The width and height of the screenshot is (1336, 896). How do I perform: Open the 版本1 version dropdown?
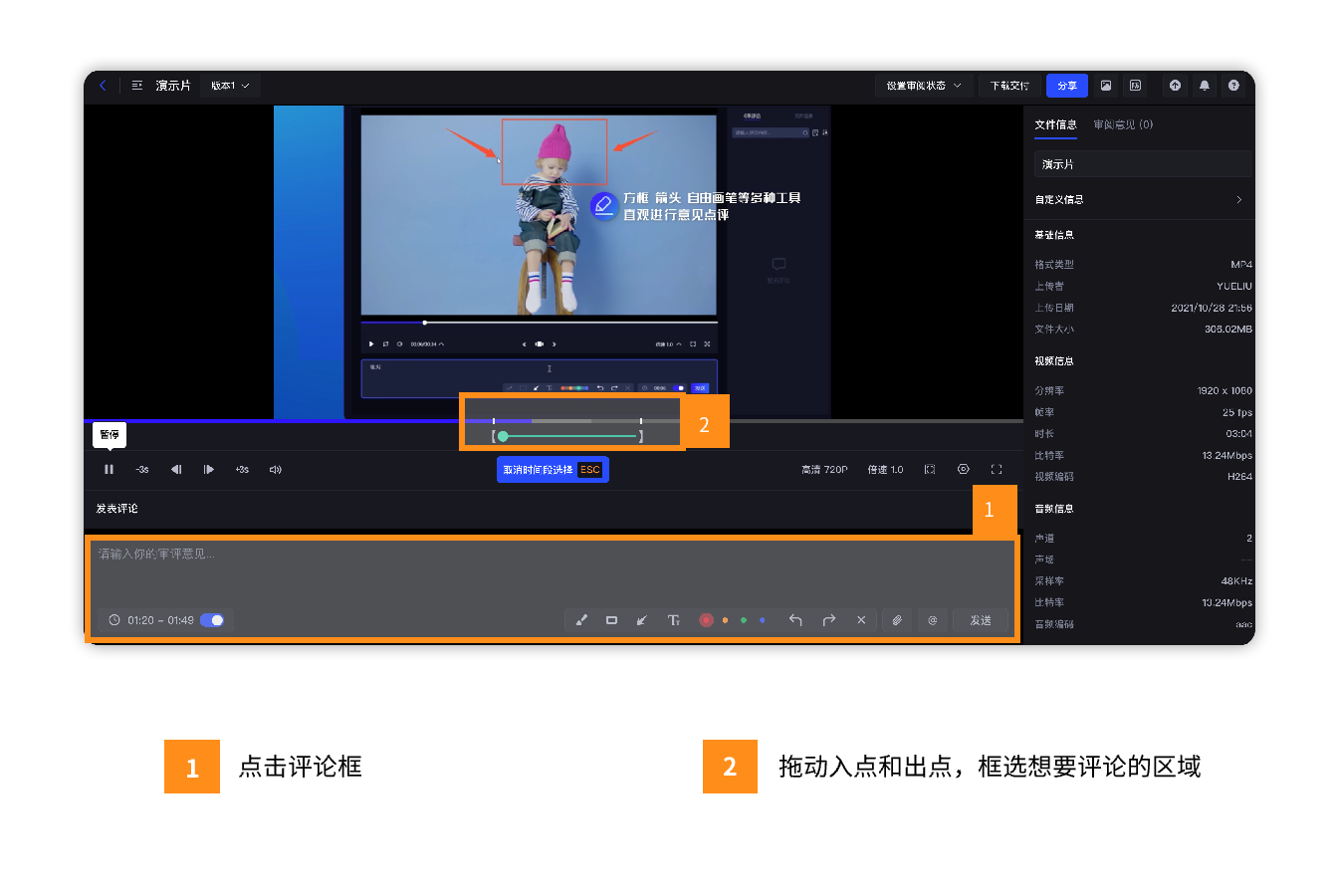tap(230, 86)
